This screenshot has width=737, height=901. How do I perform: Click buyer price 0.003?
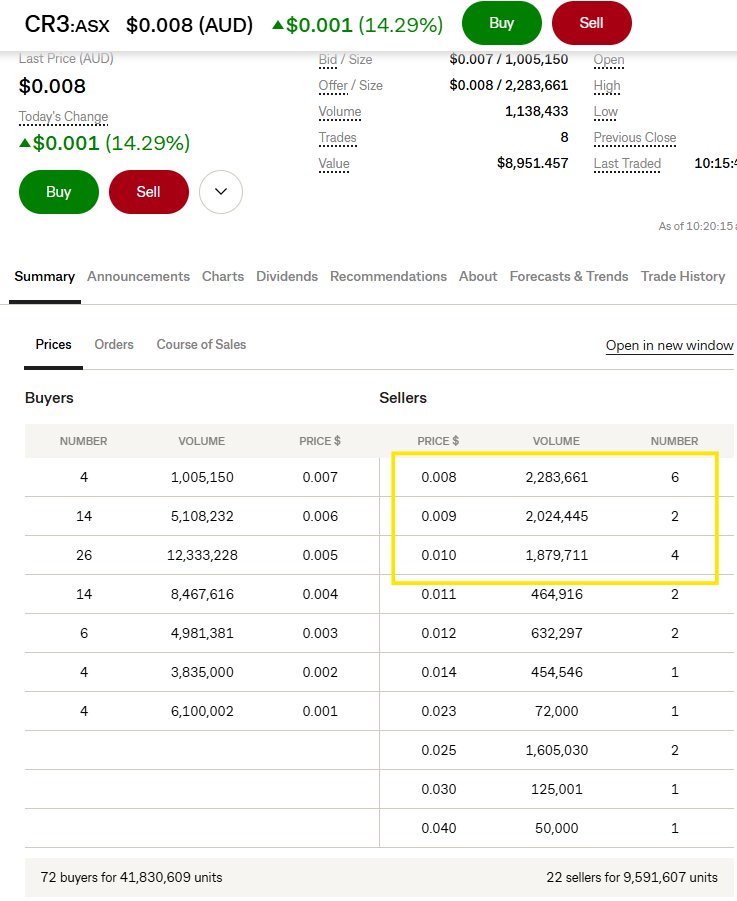pos(320,633)
